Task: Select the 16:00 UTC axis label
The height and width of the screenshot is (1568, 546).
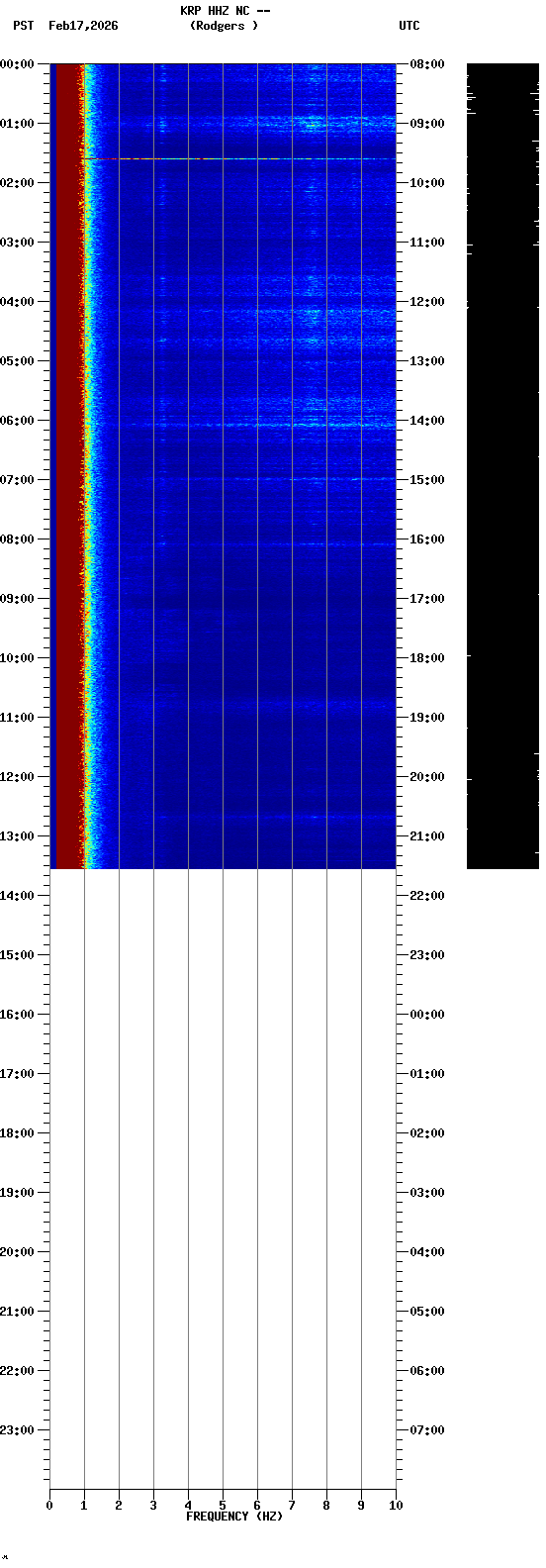Action: (x=427, y=539)
